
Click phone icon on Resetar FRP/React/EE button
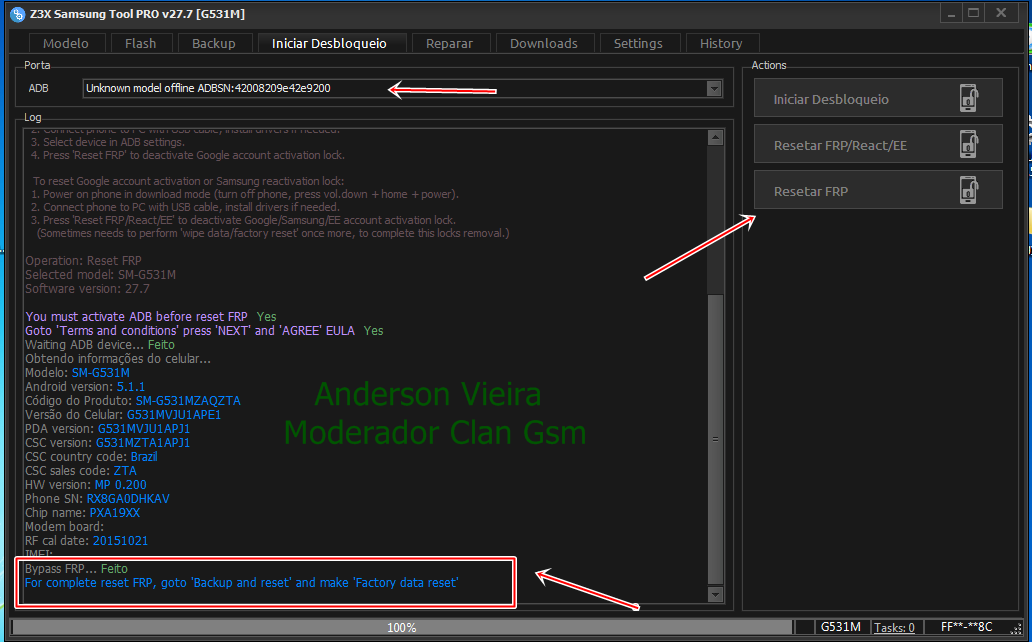click(969, 144)
